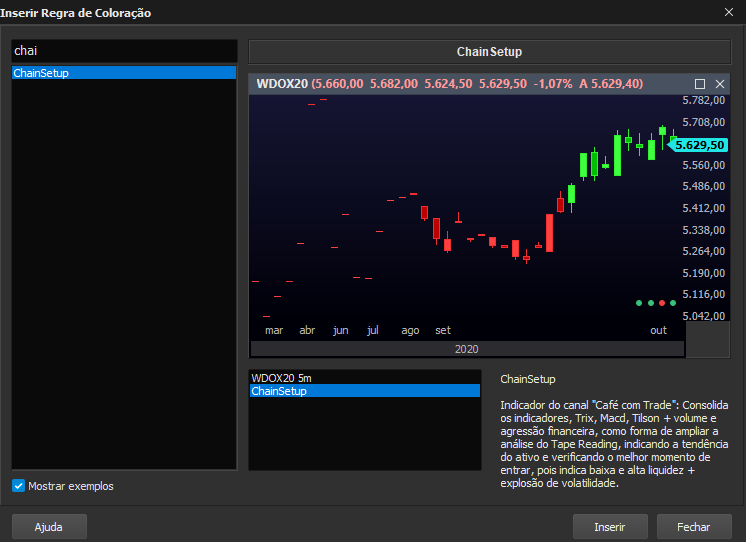Click the Inserir button
The image size is (746, 542).
click(610, 527)
